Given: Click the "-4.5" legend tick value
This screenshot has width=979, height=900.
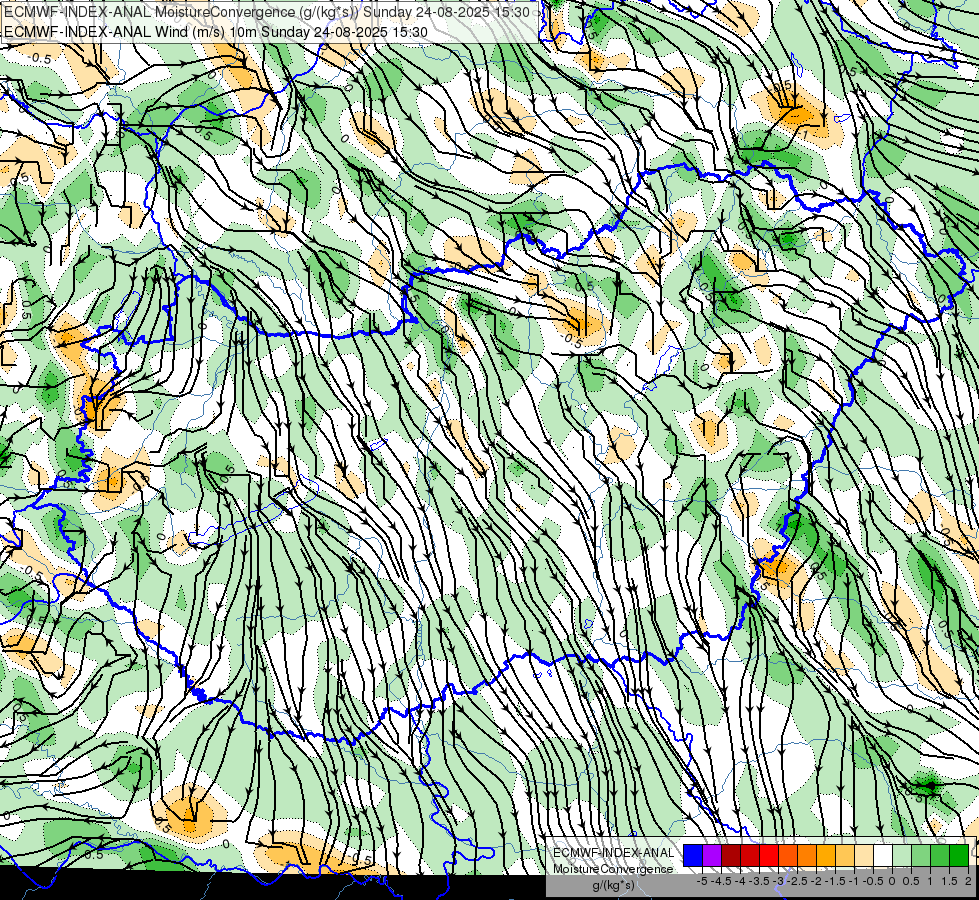Looking at the screenshot, I should click(721, 881).
